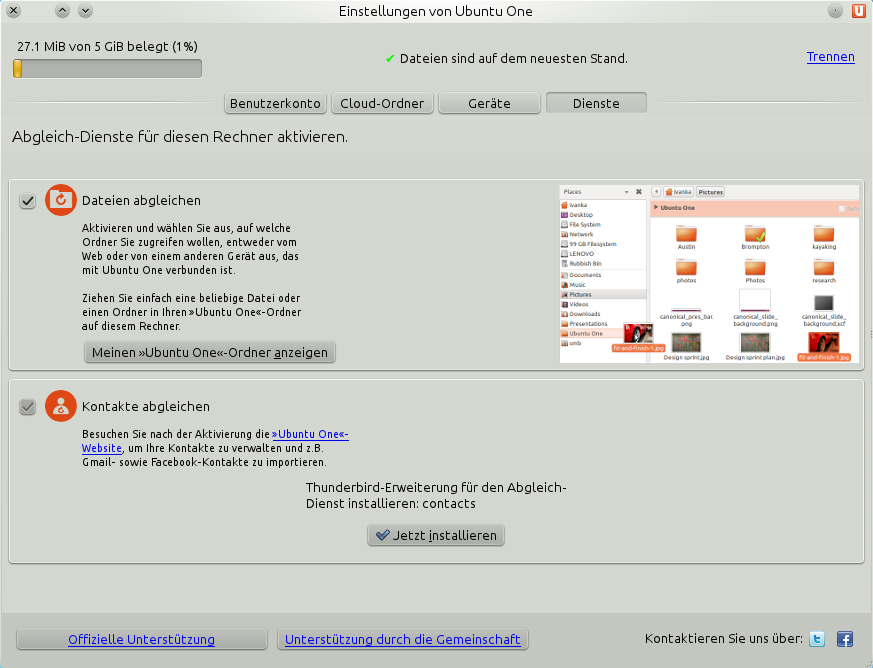Click the Twitter icon in the footer
This screenshot has width=873, height=668.
click(817, 639)
